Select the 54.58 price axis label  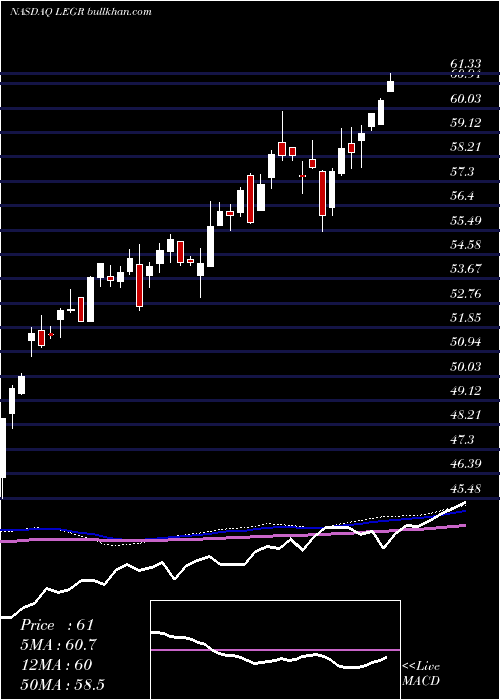[x=466, y=245]
